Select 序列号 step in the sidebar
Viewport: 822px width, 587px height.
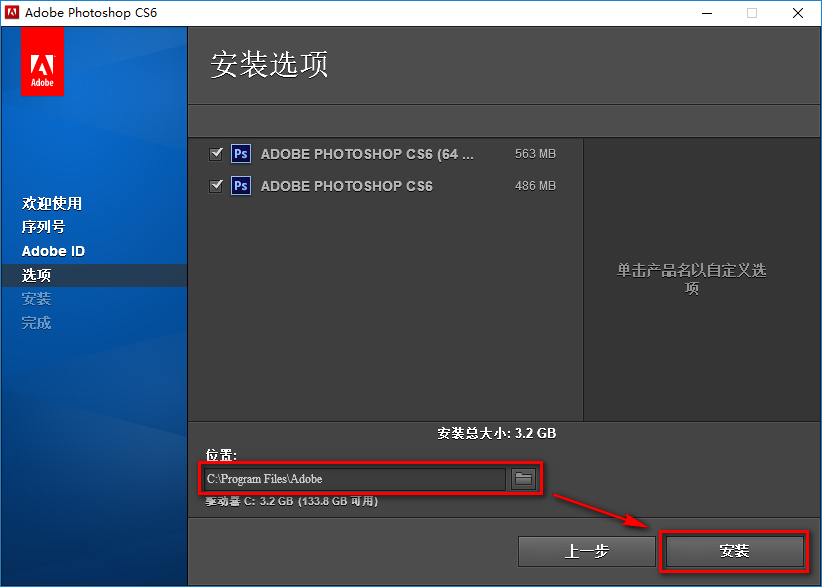pyautogui.click(x=46, y=227)
